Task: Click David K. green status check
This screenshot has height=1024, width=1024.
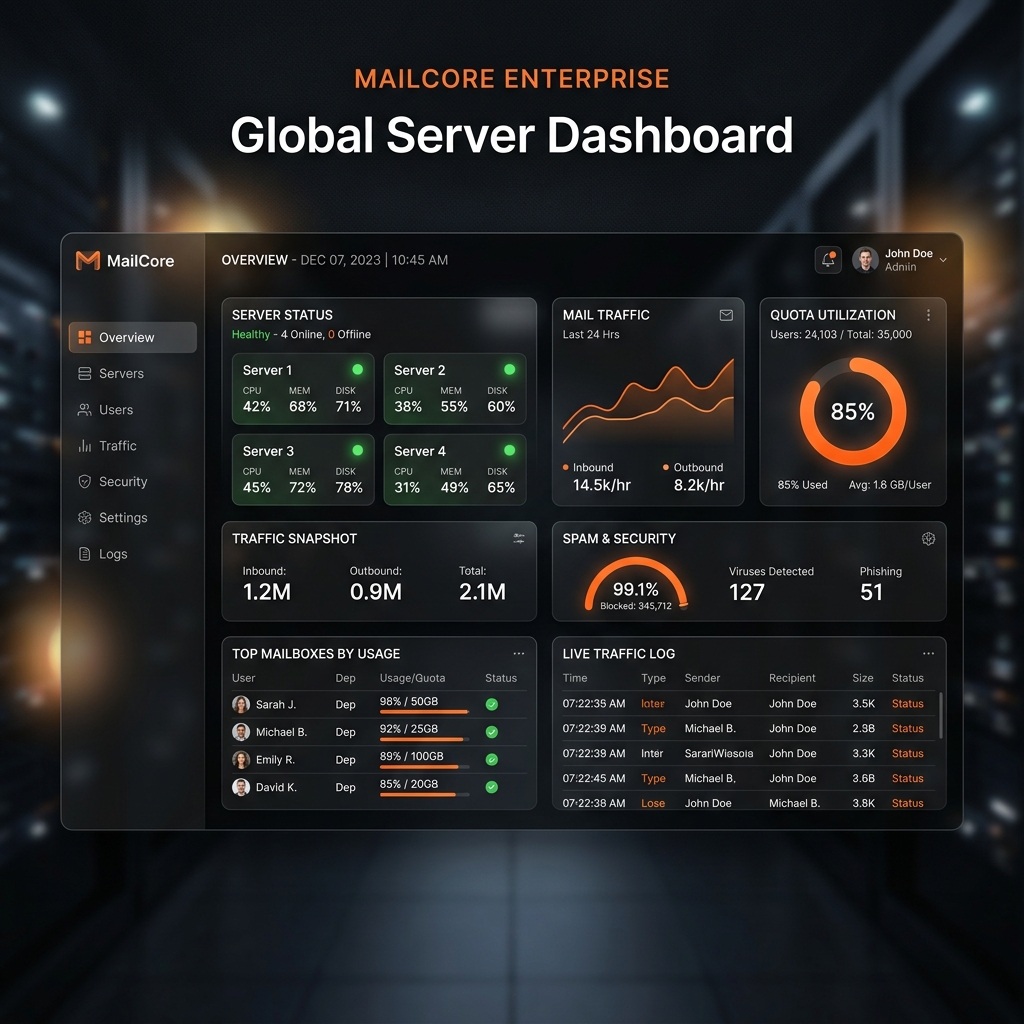Action: point(492,787)
